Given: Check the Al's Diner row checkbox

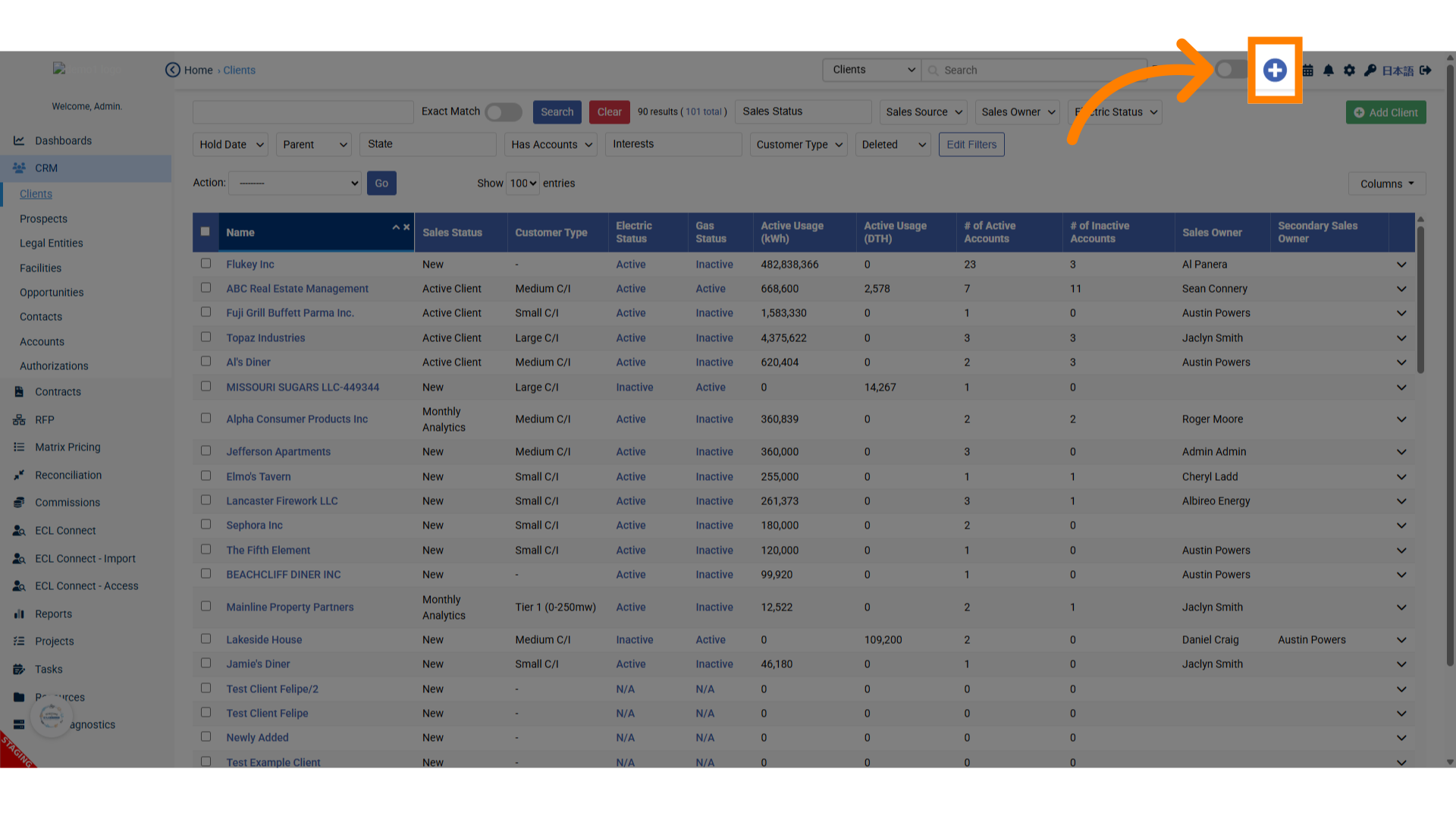Looking at the screenshot, I should coord(206,361).
